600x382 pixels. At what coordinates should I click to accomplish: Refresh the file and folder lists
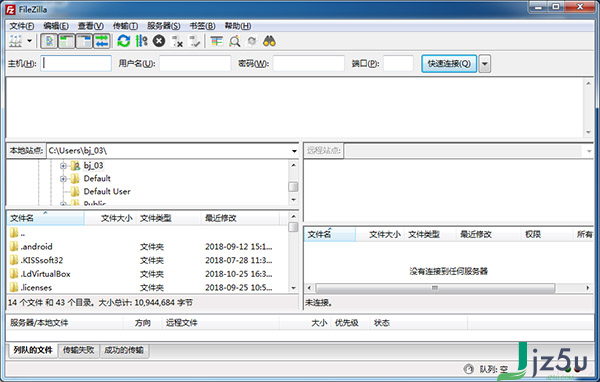(x=124, y=41)
